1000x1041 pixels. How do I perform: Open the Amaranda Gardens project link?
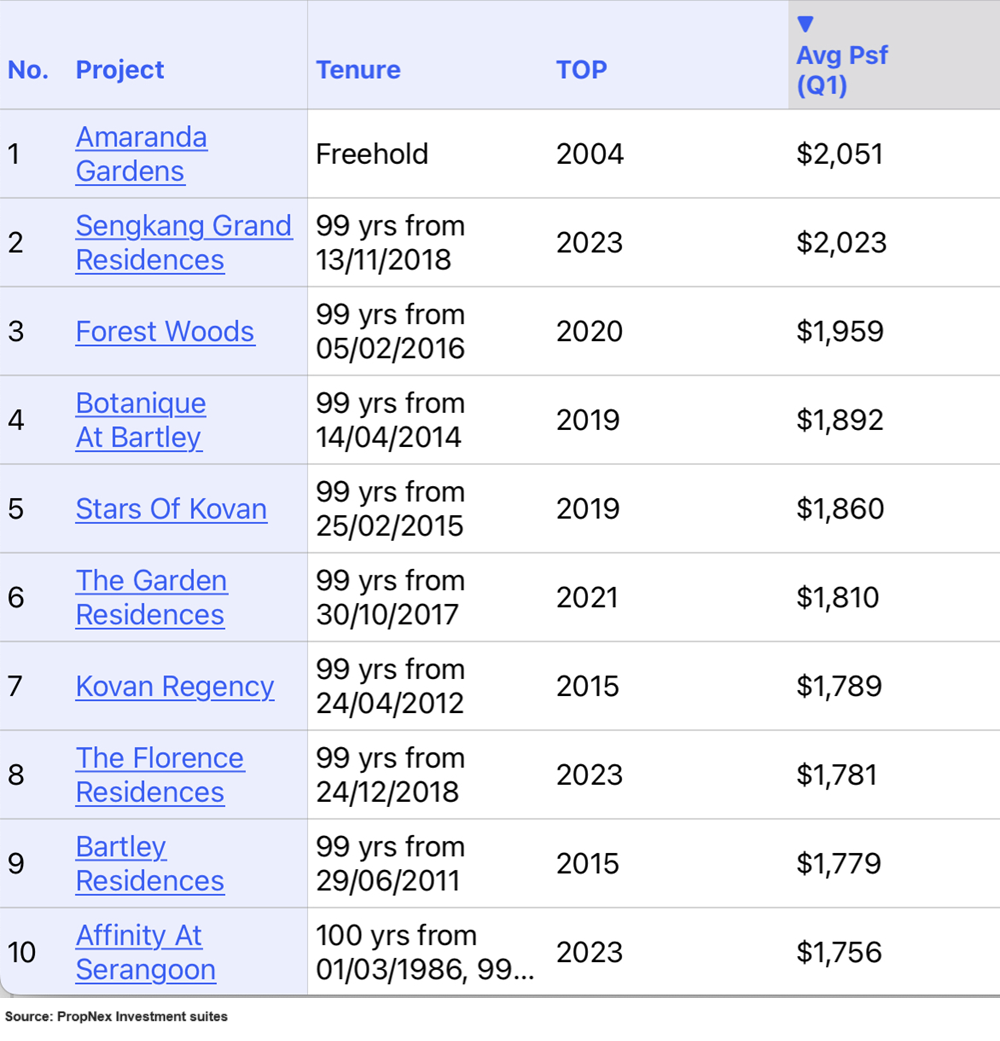pyautogui.click(x=141, y=154)
